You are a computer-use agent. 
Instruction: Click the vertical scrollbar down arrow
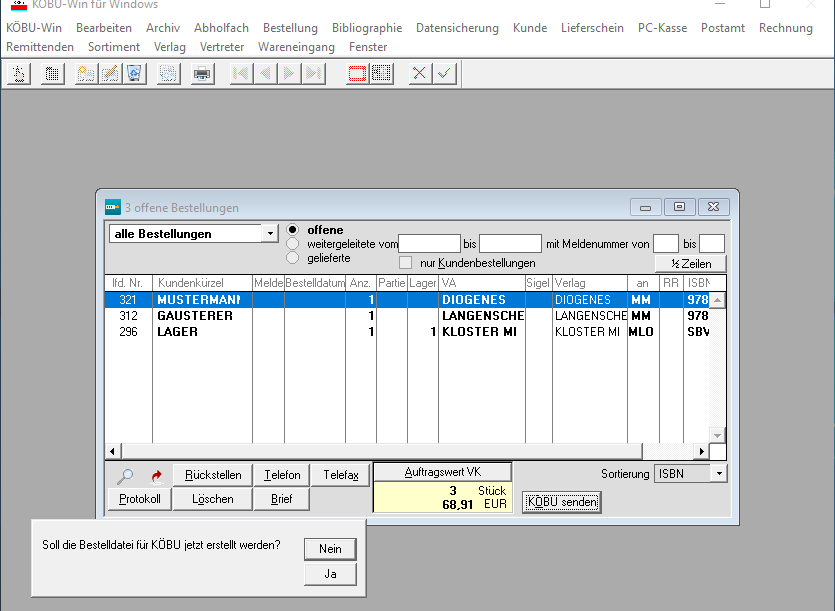[x=717, y=435]
